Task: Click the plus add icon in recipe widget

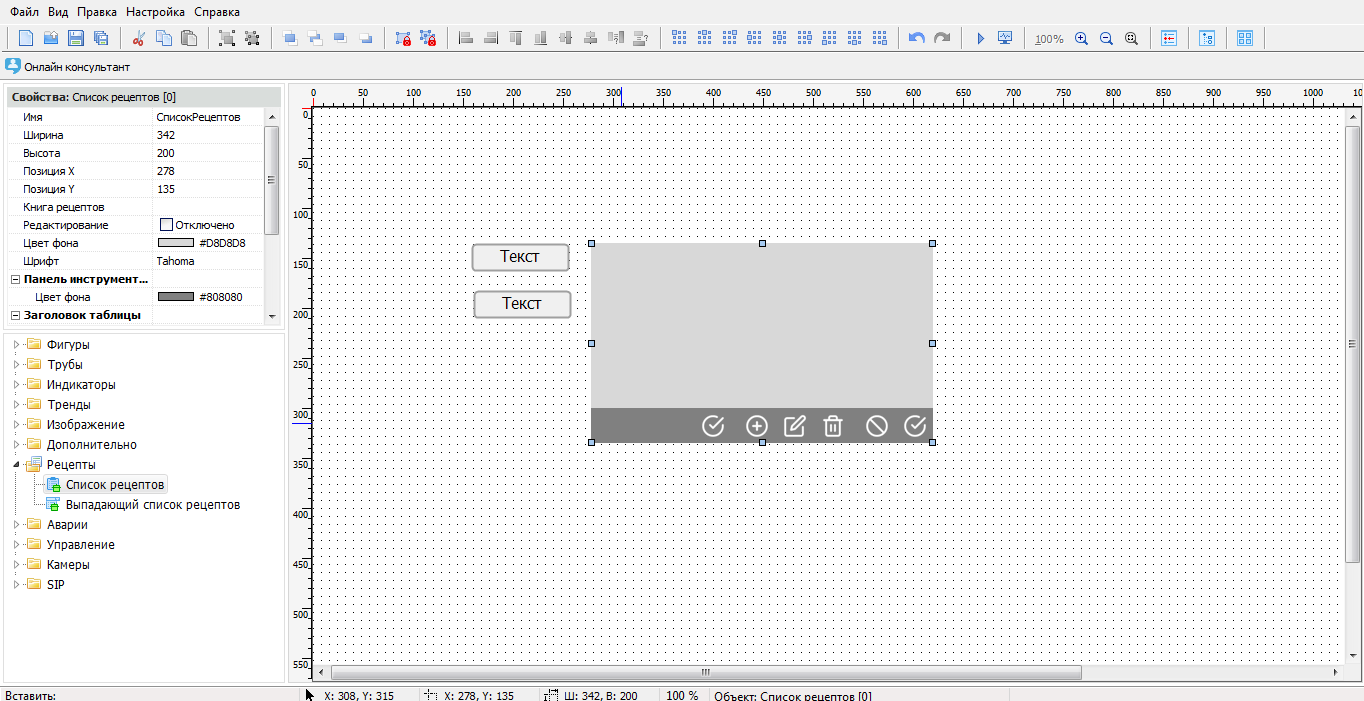Action: [x=757, y=427]
